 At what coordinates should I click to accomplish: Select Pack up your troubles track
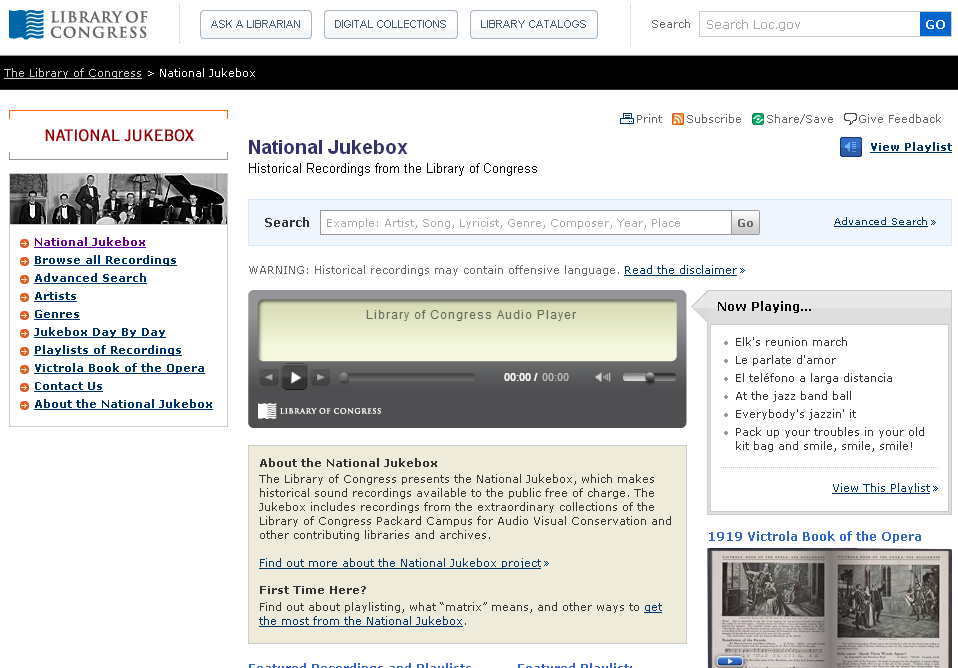tap(830, 439)
